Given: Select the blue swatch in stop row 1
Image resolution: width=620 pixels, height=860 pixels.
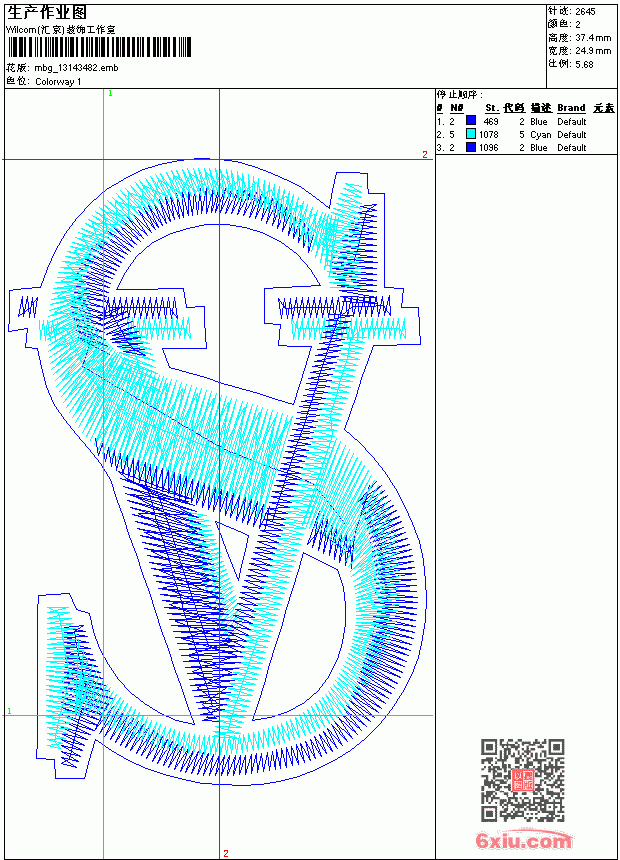Looking at the screenshot, I should click(x=471, y=121).
